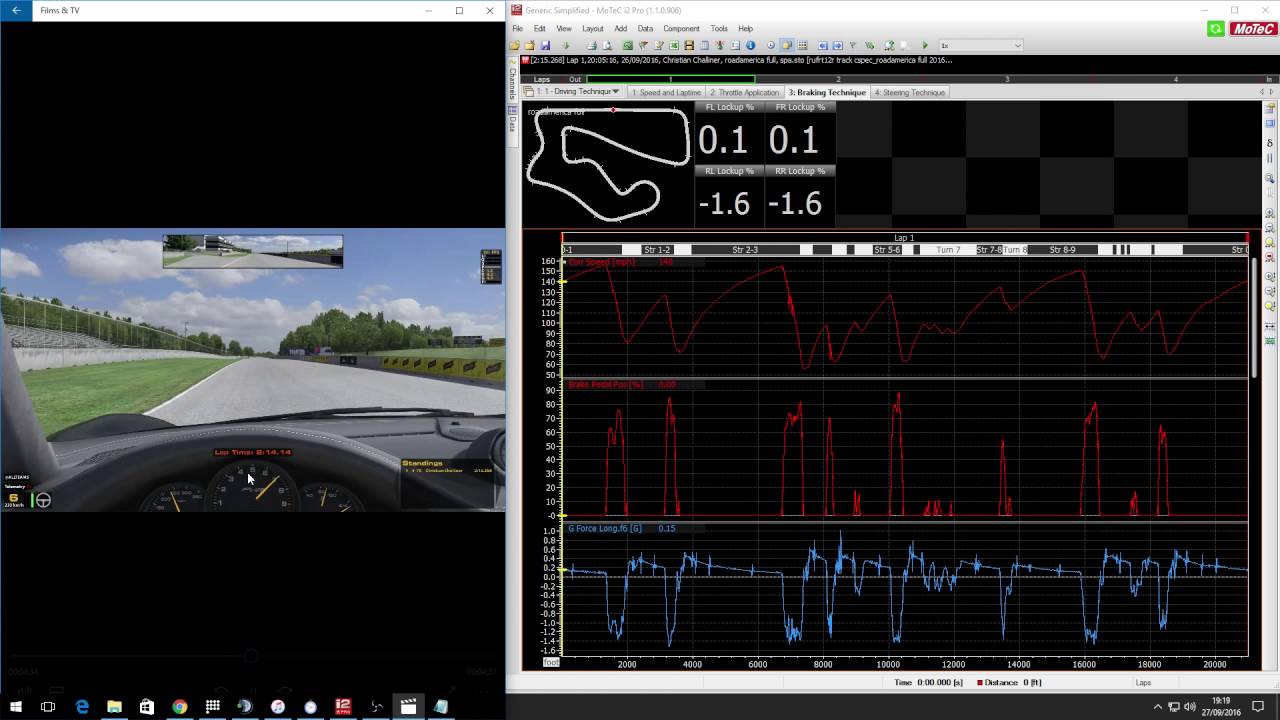Click the FR Lockup % gauge
Image resolution: width=1280 pixels, height=720 pixels.
[x=800, y=131]
